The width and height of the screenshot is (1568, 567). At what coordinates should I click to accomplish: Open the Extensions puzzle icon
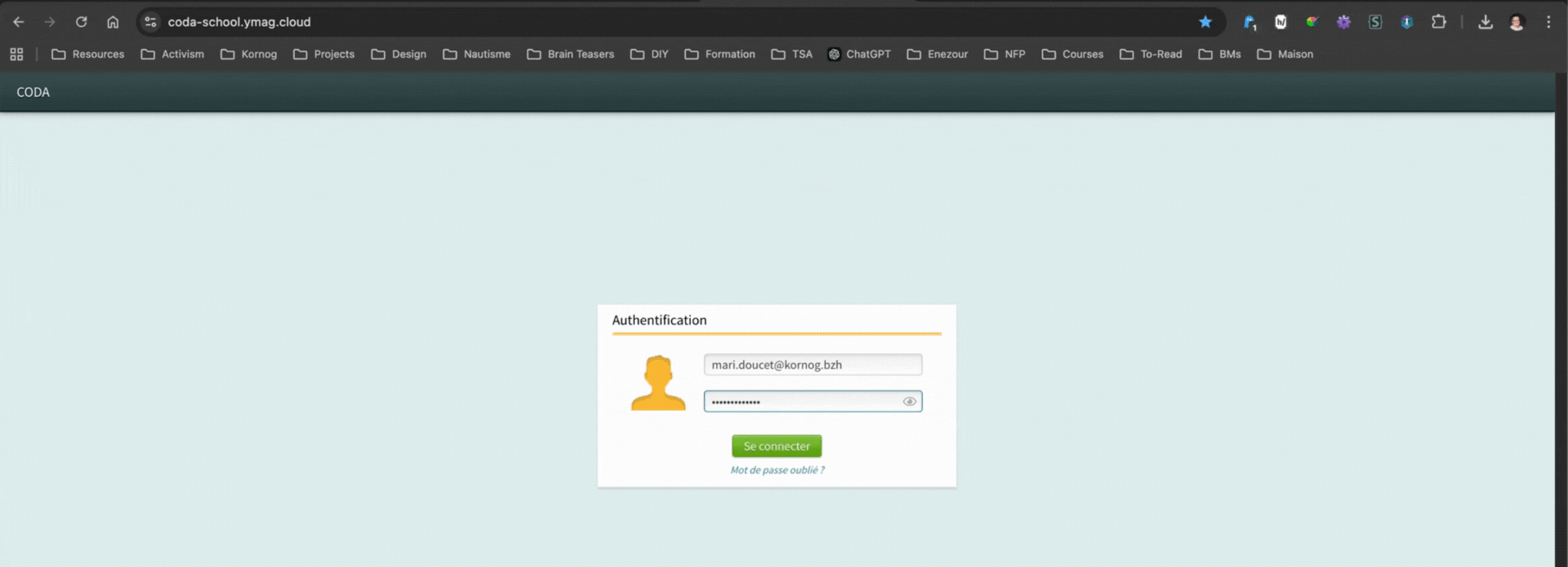1438,22
